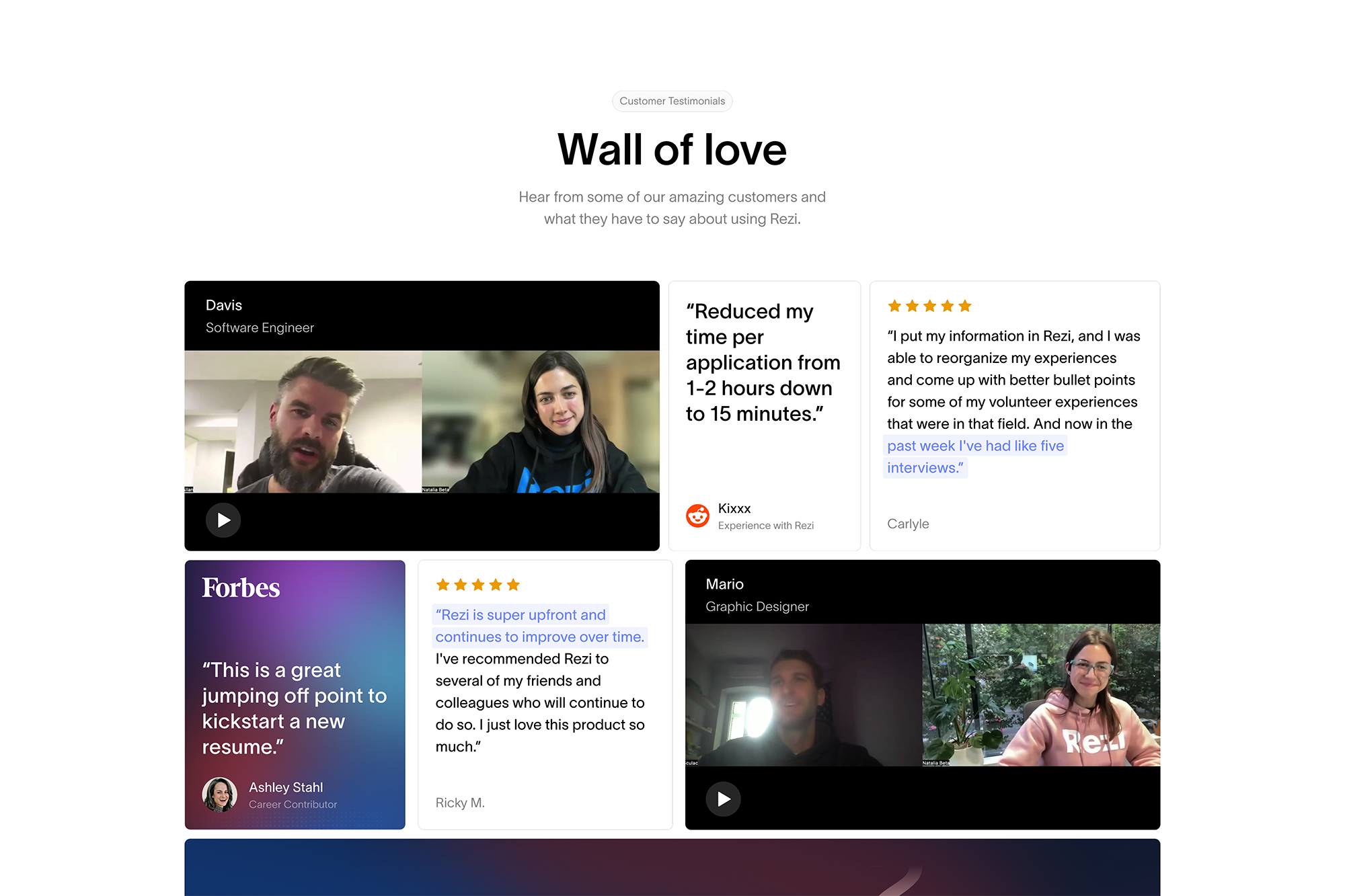The image size is (1345, 896).
Task: Click the Forbes logo
Action: tap(241, 587)
